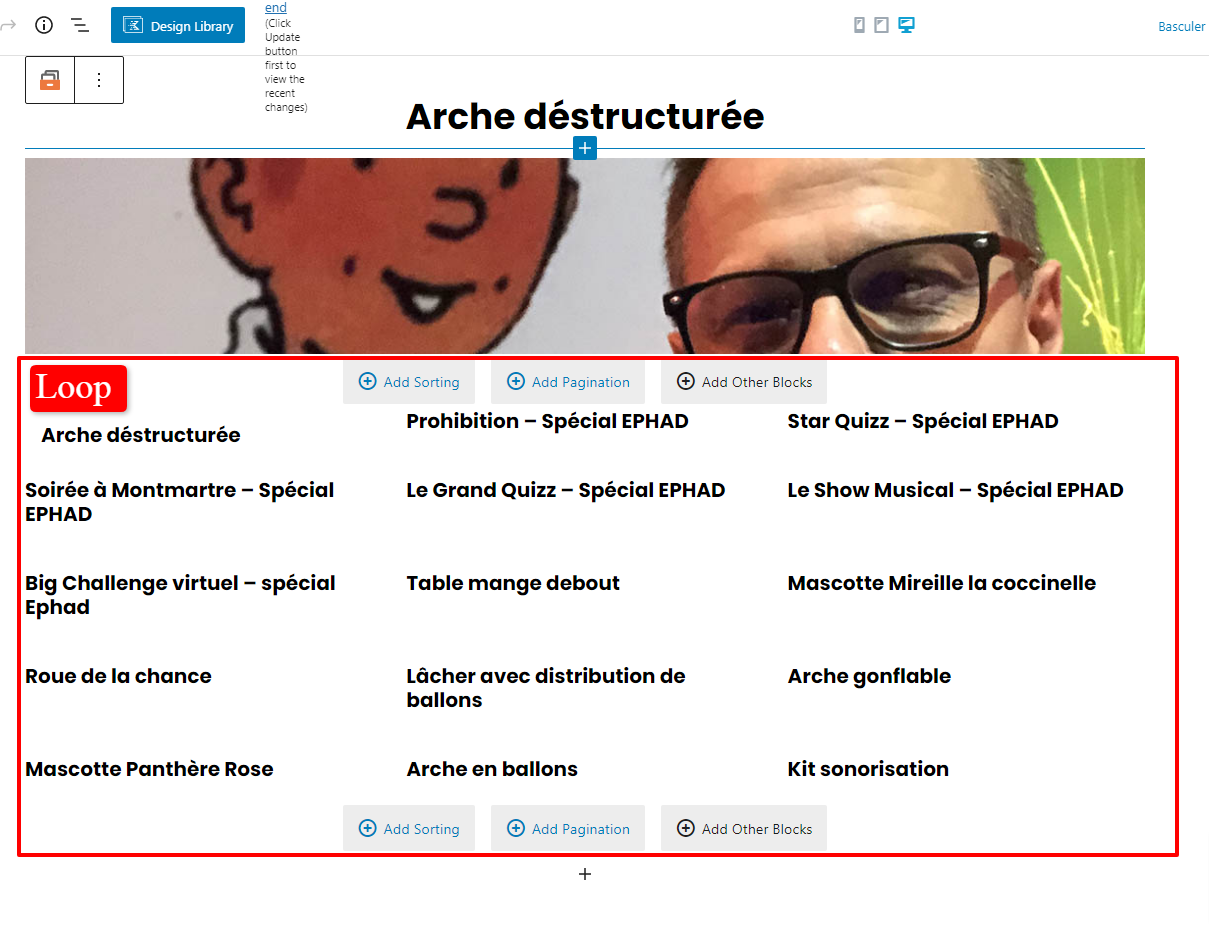
Task: Select the Arche déstructurée page title
Action: [585, 116]
